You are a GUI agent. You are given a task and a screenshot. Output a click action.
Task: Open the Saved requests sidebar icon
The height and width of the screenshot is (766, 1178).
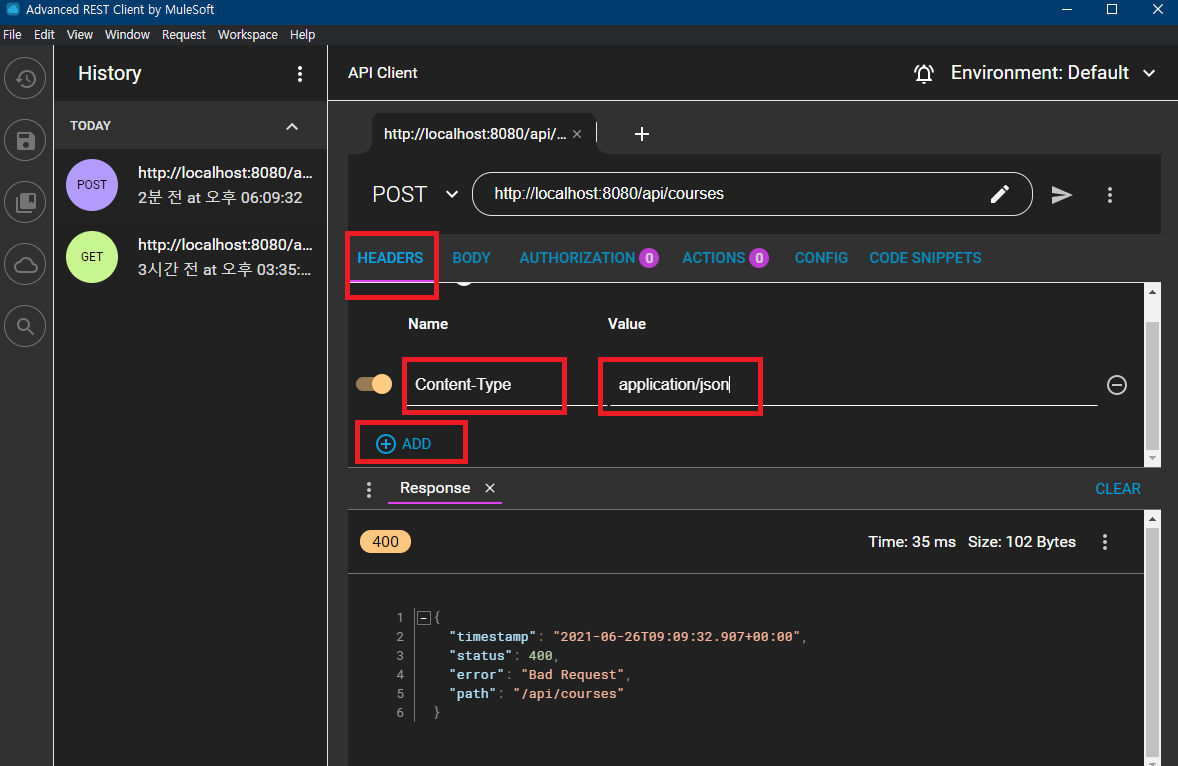point(26,140)
